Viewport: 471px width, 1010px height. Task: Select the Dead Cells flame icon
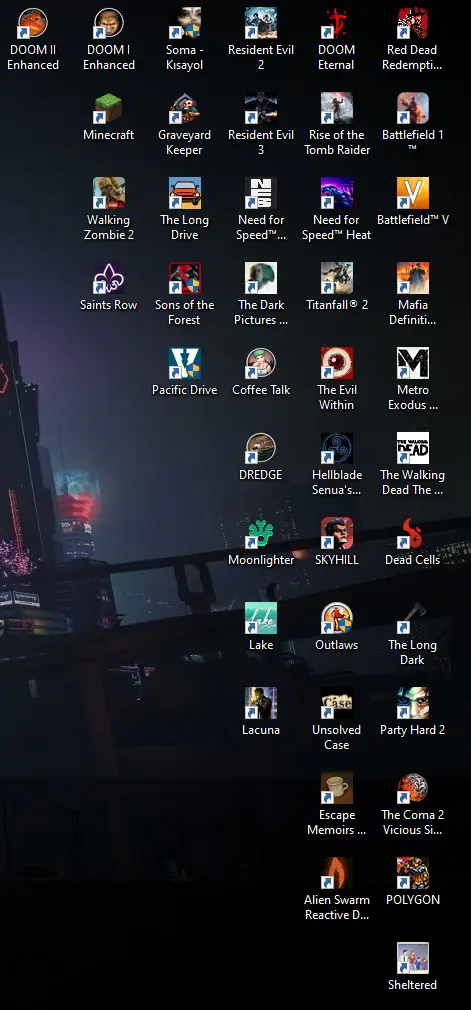pos(413,534)
